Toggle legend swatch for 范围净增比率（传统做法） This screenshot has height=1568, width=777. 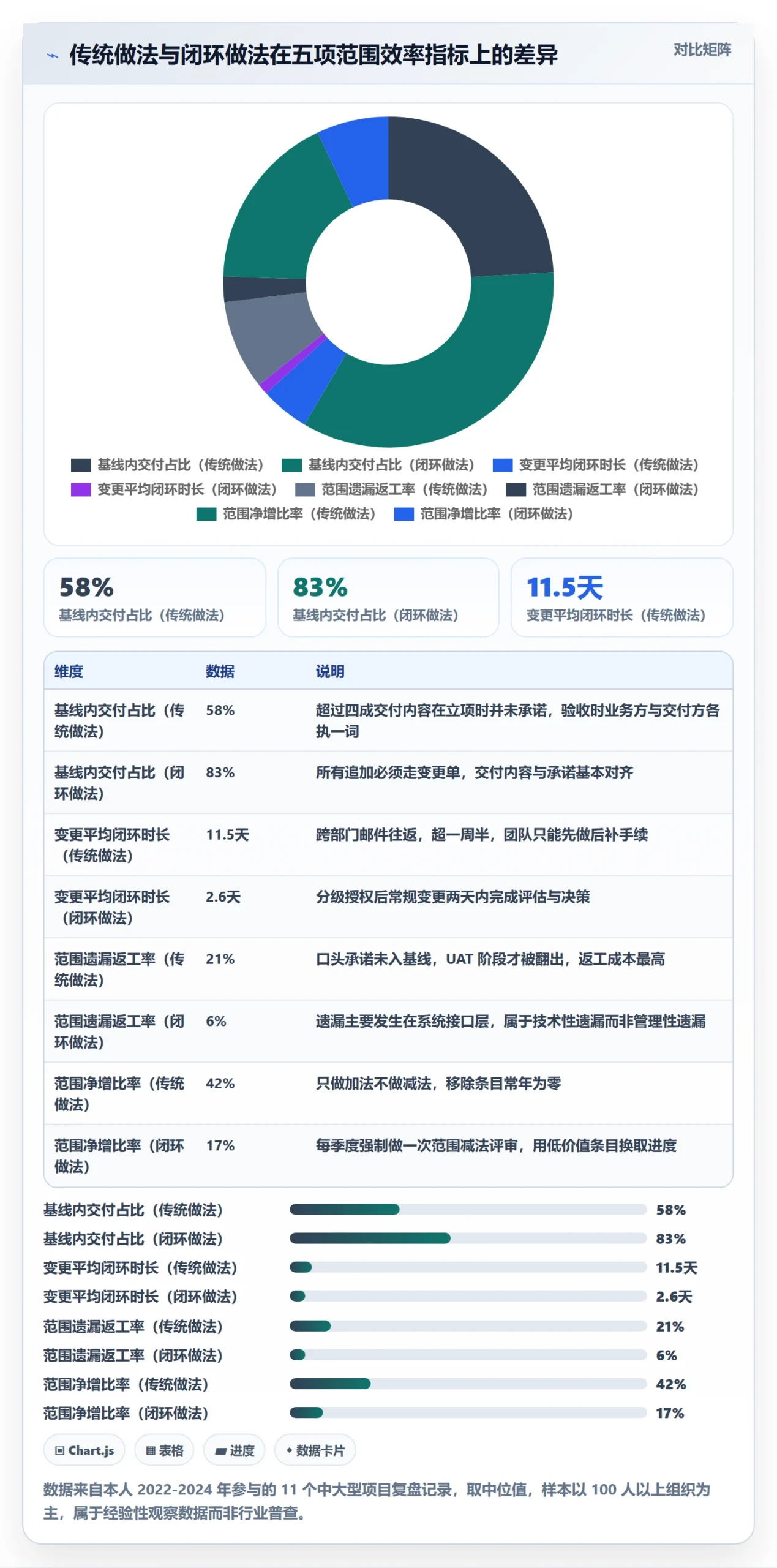coord(206,514)
